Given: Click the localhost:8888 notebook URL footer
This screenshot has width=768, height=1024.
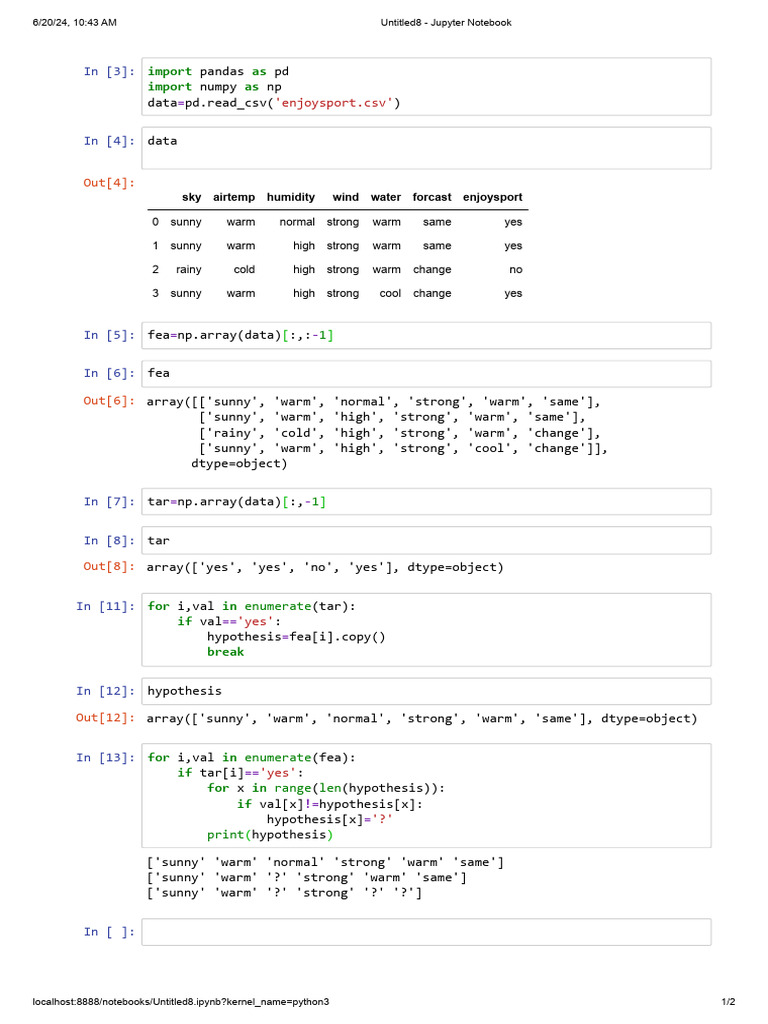Looking at the screenshot, I should tap(181, 1002).
